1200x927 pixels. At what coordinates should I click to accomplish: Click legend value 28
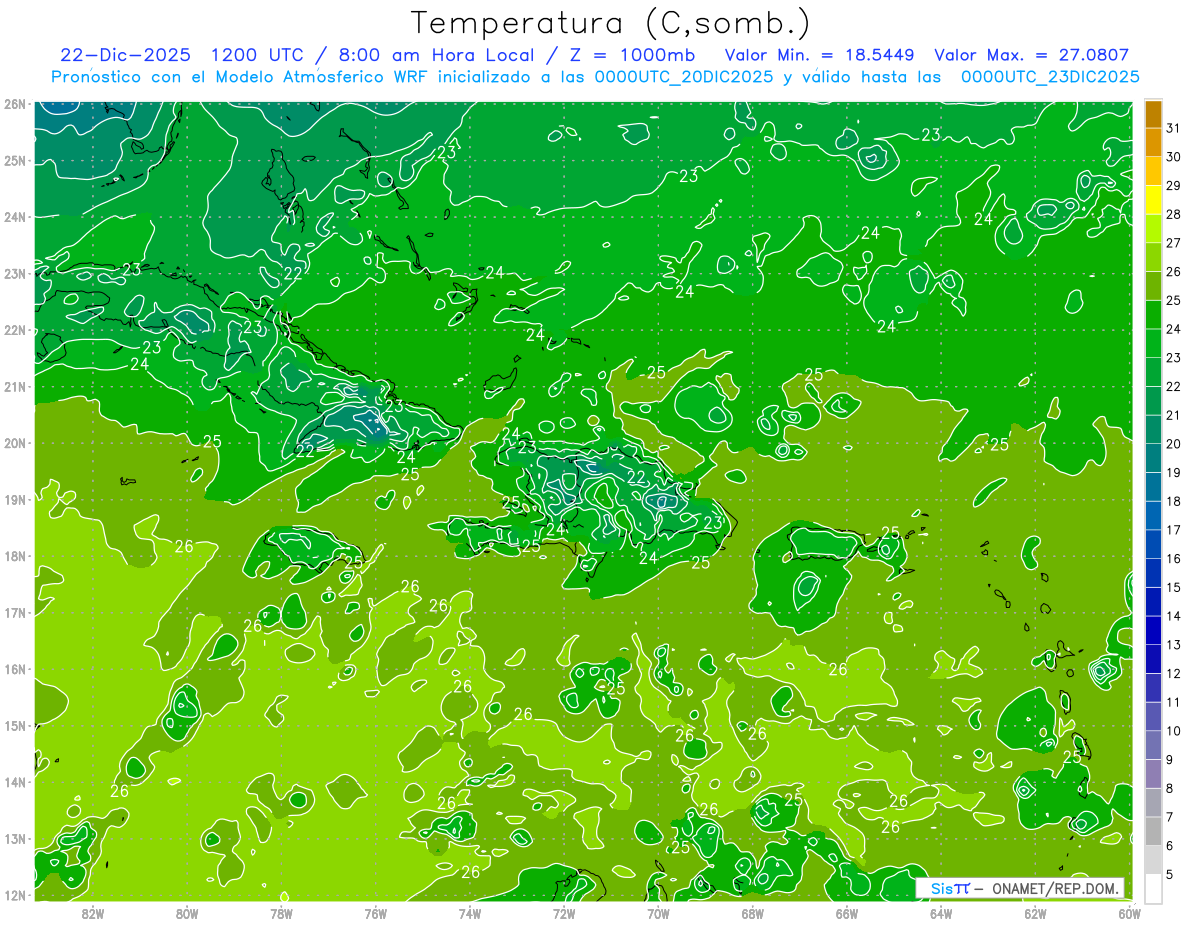[x=1174, y=214]
